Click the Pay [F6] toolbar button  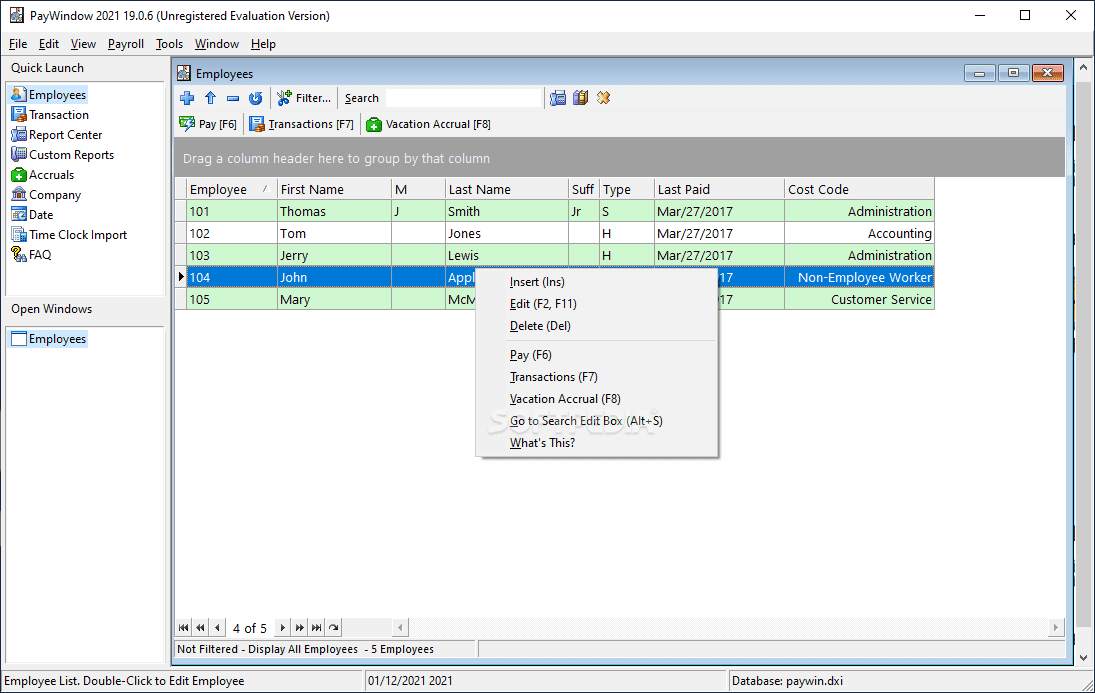click(208, 124)
